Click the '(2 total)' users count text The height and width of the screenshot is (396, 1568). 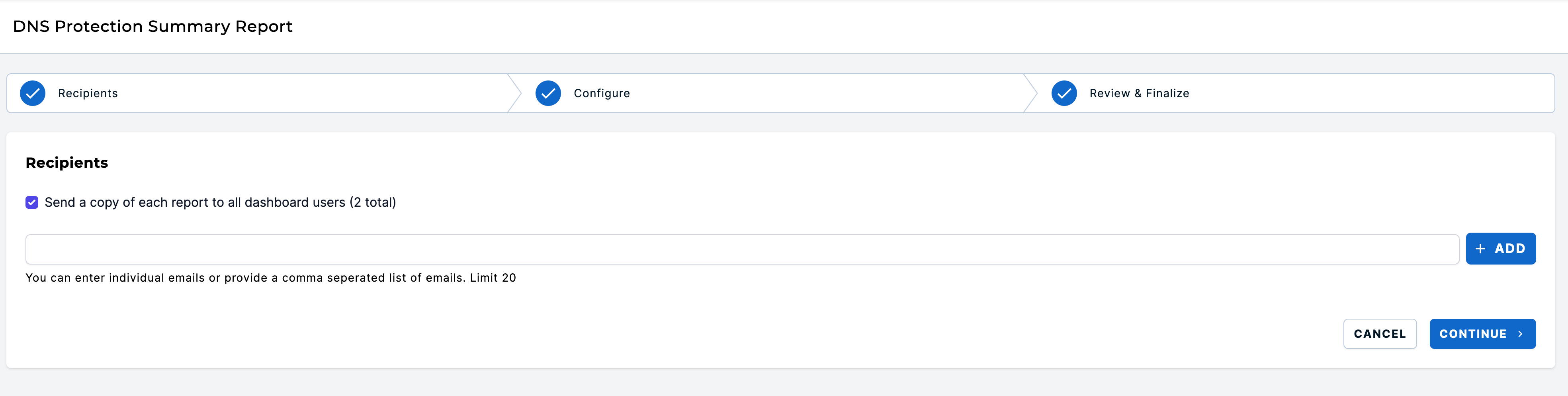[x=373, y=202]
